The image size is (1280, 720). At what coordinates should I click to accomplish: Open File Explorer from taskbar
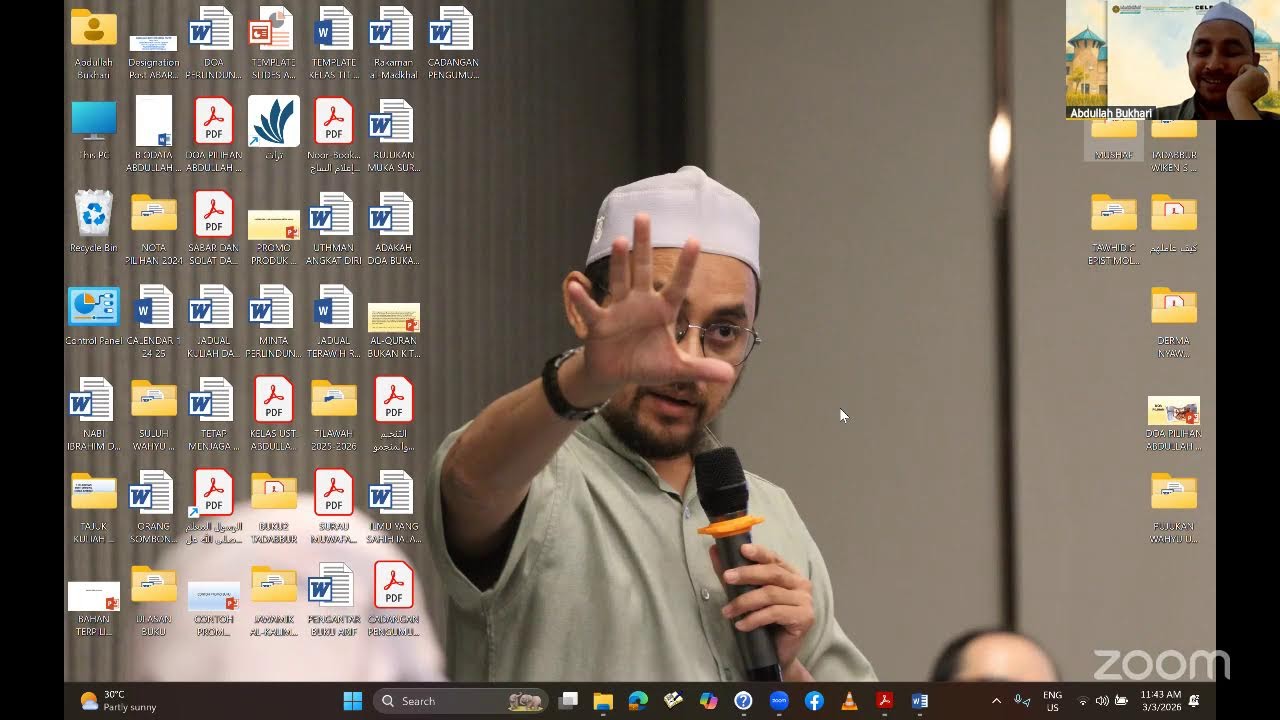[x=603, y=701]
